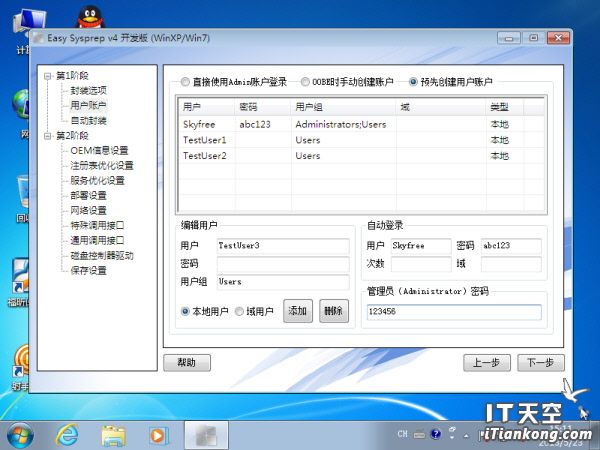Select the TestUser2 user row
The width and height of the screenshot is (600, 450).
click(362, 156)
